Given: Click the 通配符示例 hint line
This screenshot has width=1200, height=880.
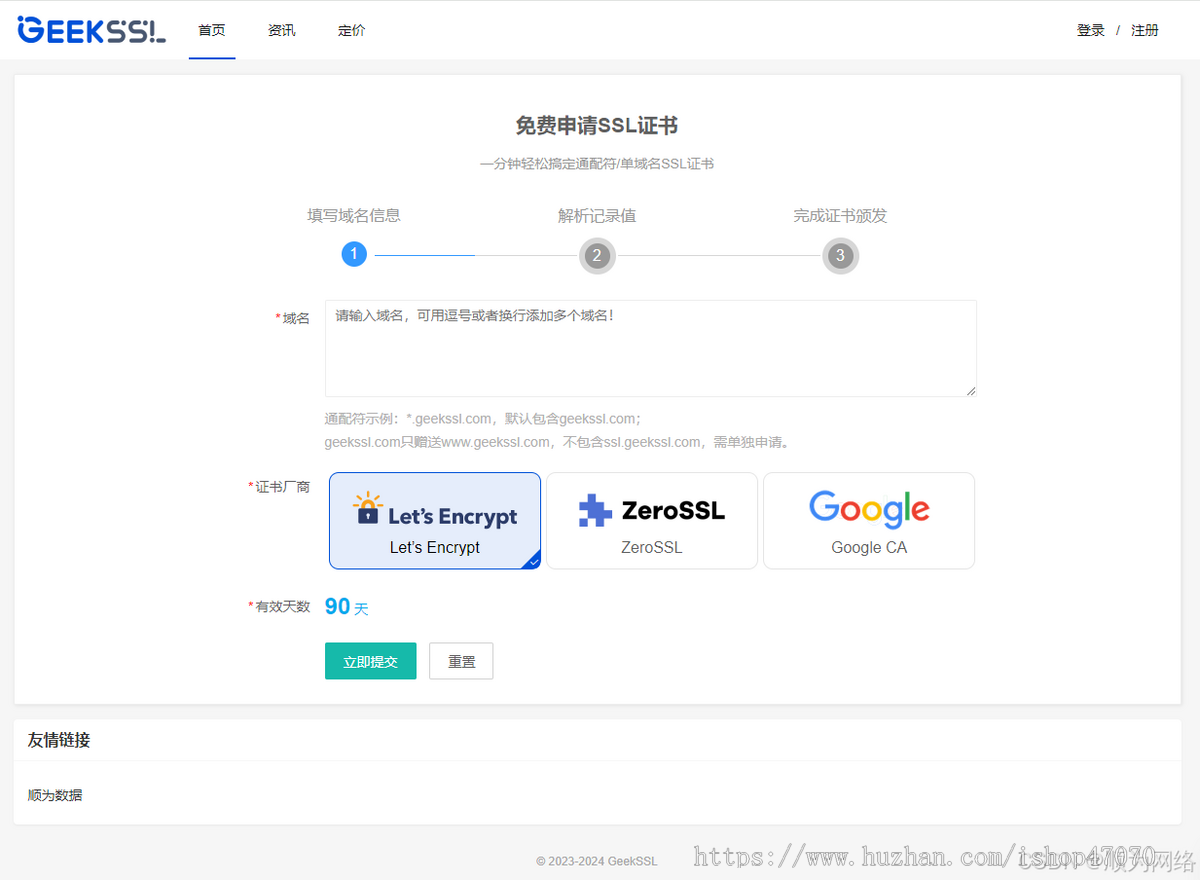Looking at the screenshot, I should (x=483, y=418).
